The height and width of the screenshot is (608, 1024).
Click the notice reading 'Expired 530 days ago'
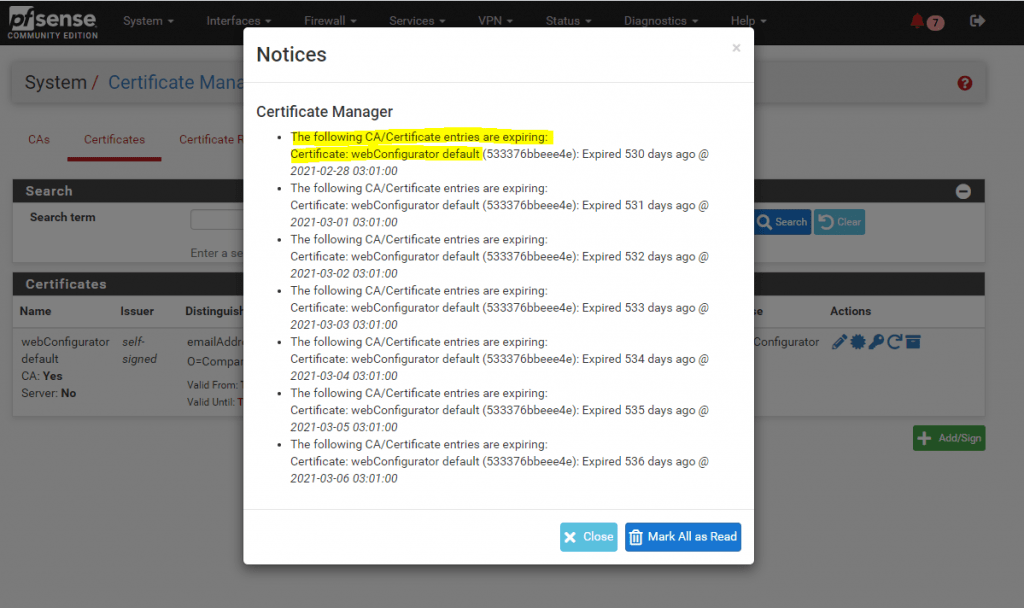pos(500,154)
